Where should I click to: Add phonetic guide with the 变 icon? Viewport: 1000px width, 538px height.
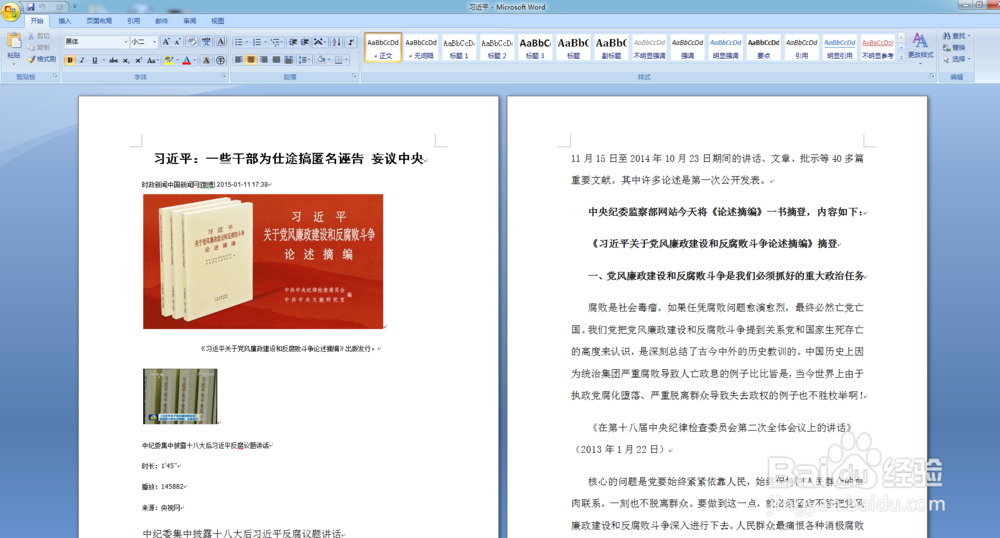coord(206,42)
